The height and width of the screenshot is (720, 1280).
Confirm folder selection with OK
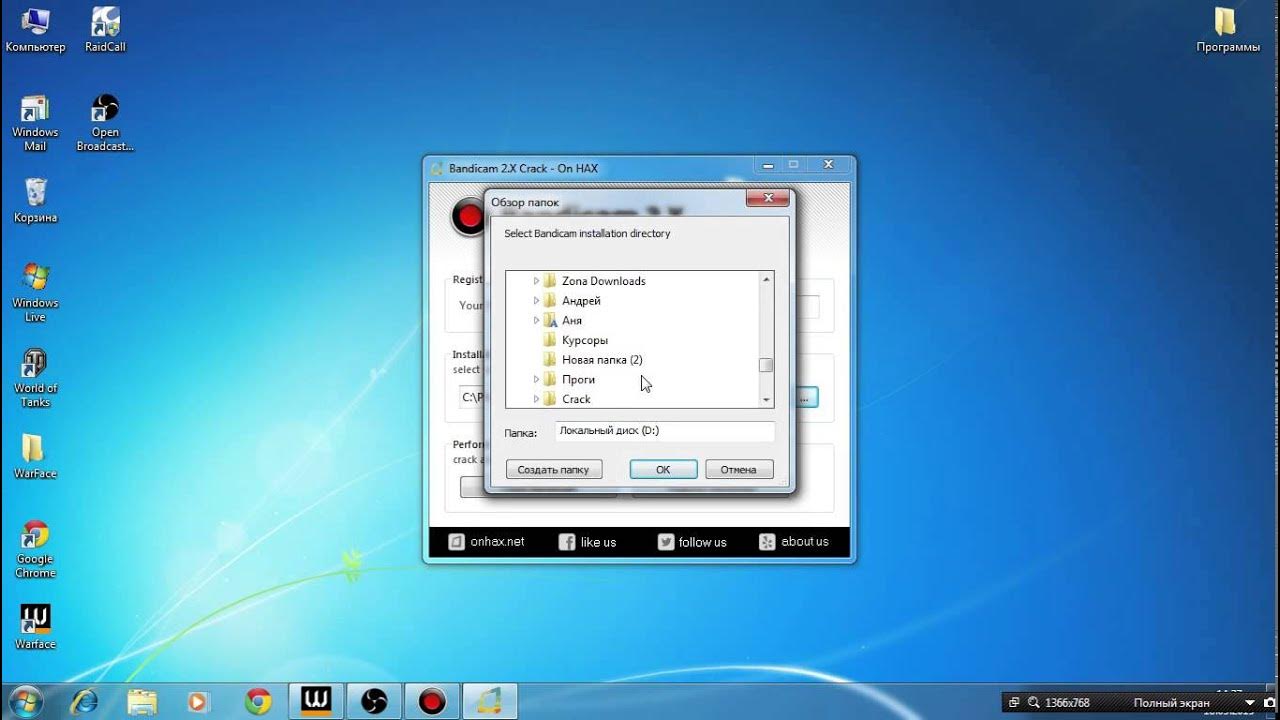pyautogui.click(x=663, y=469)
